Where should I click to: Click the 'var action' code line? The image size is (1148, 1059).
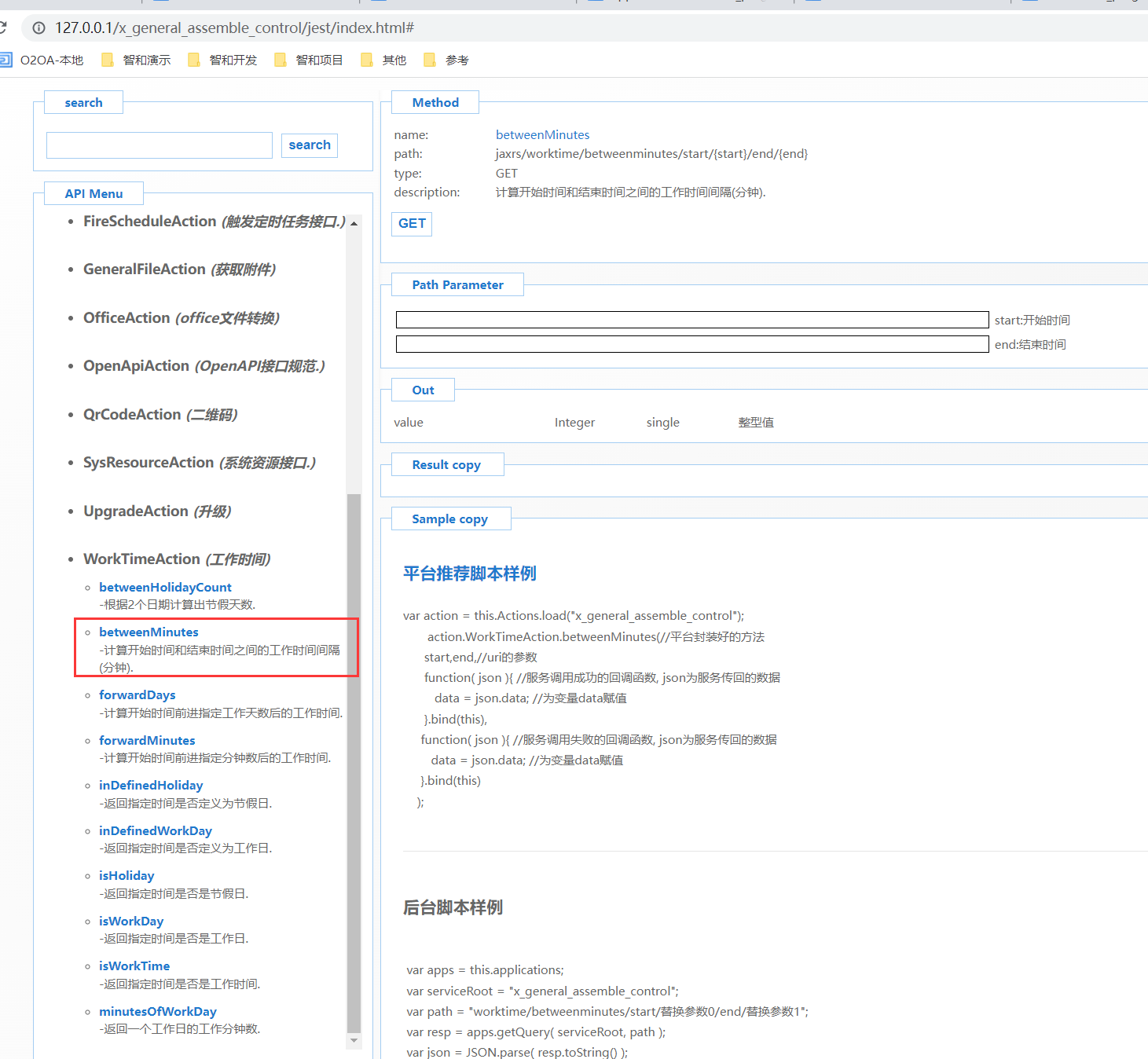(x=574, y=616)
